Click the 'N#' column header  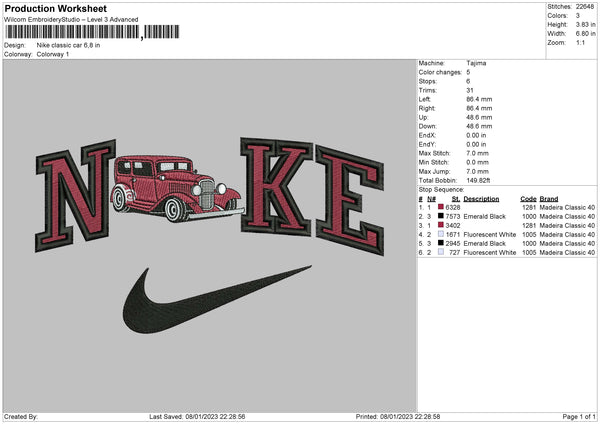coord(431,199)
